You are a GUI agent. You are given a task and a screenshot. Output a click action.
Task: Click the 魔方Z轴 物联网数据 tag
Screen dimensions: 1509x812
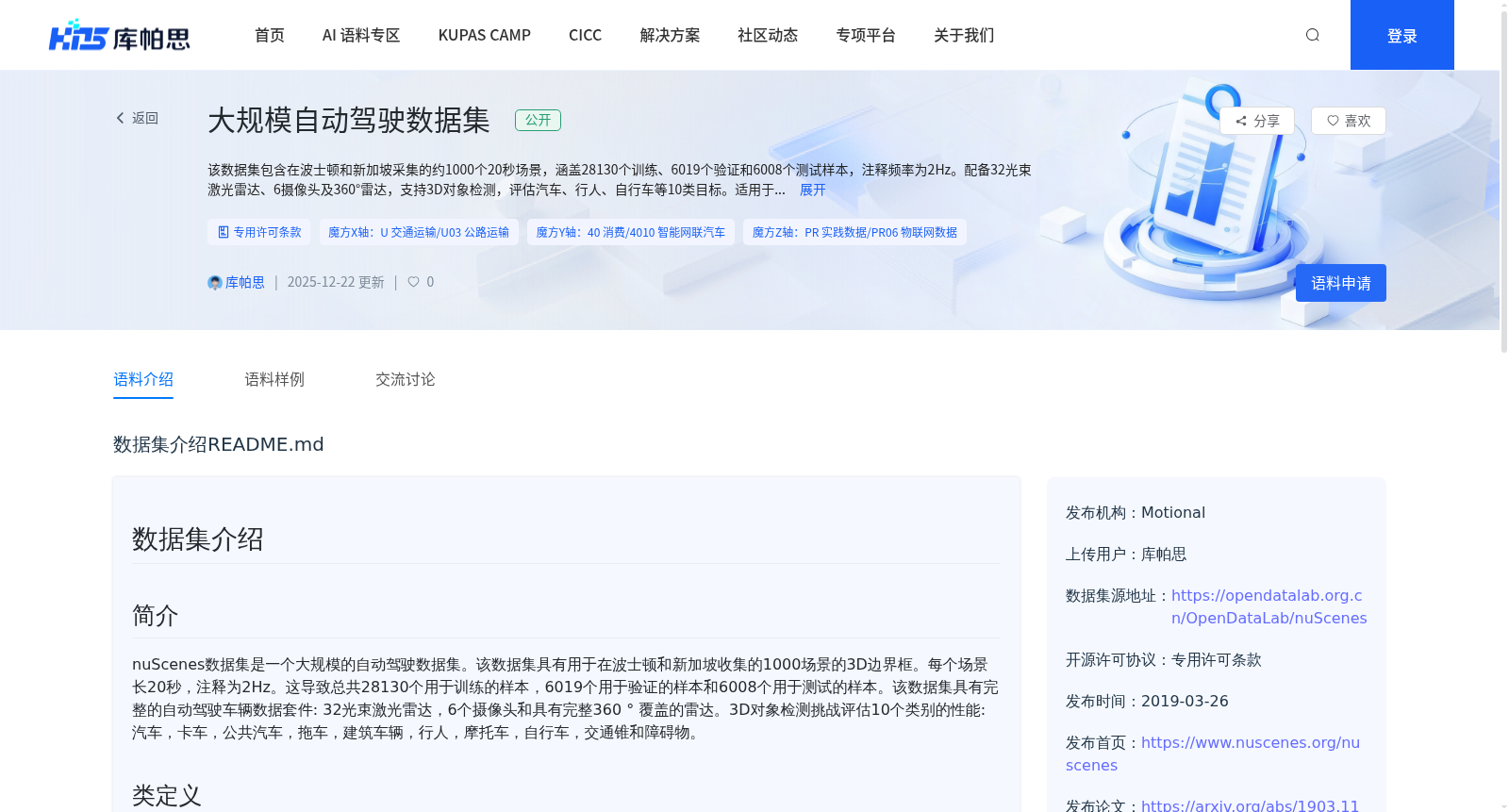(x=854, y=232)
